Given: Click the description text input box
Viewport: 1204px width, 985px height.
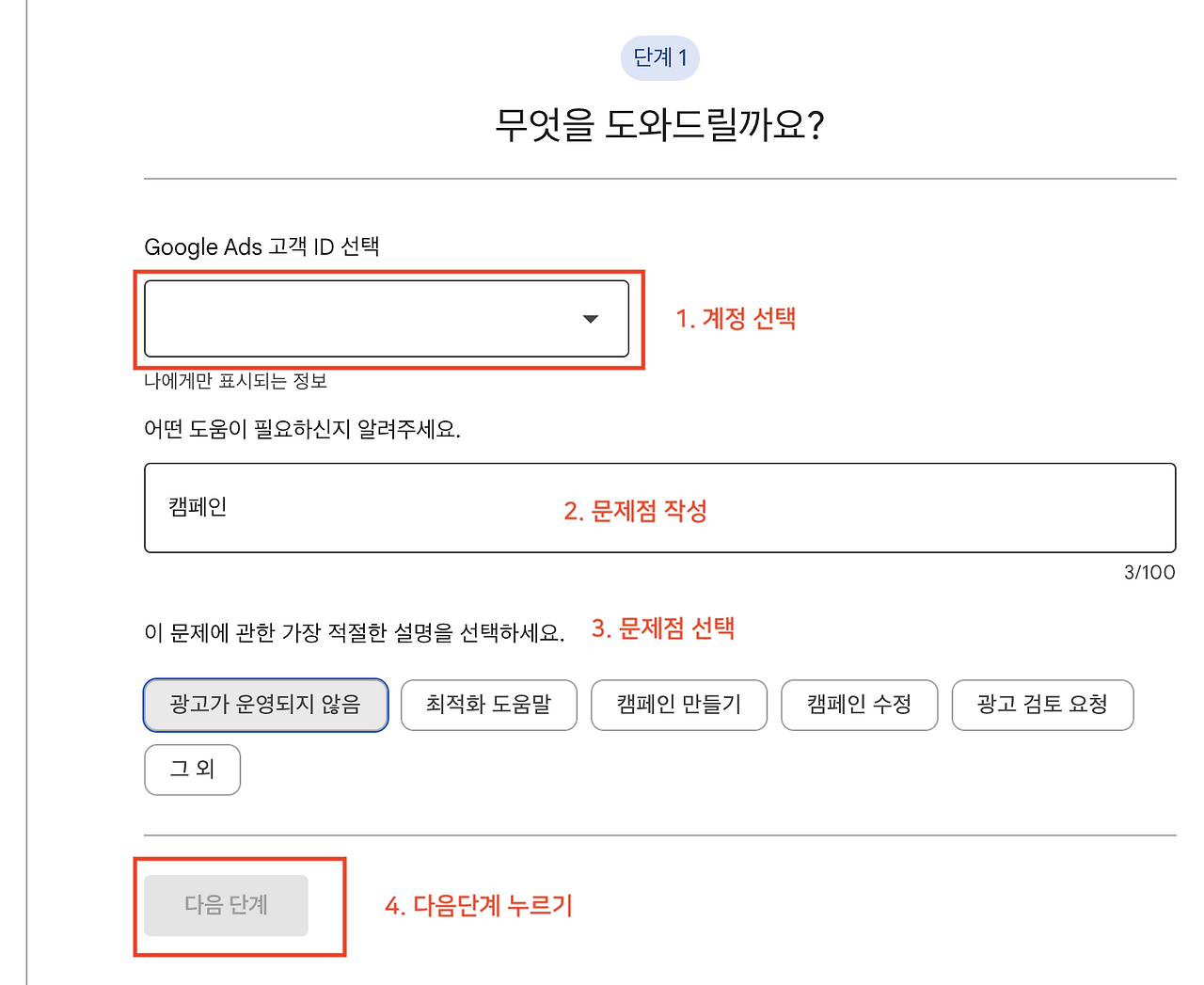Looking at the screenshot, I should [658, 508].
